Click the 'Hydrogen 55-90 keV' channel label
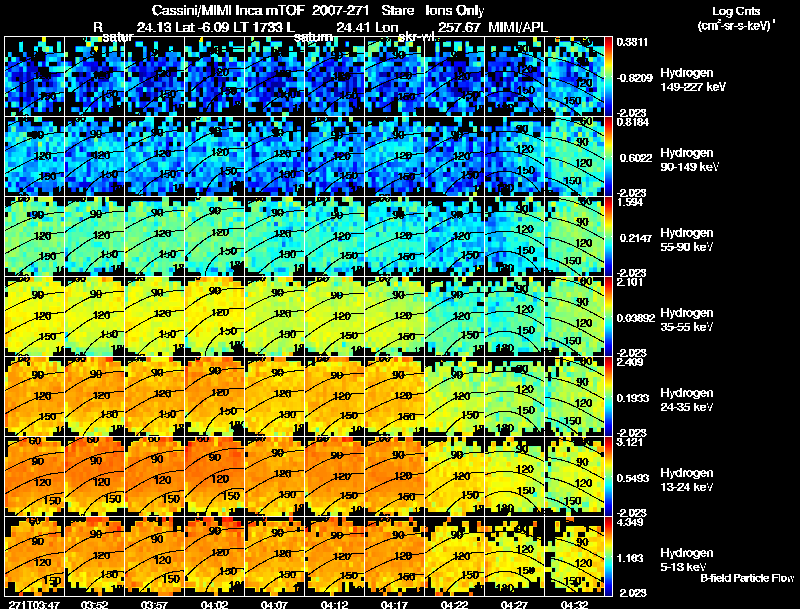The height and width of the screenshot is (609, 800). [x=687, y=240]
